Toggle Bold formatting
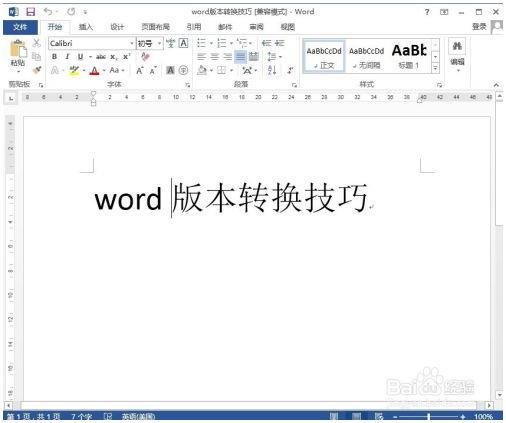Image resolution: width=506 pixels, height=423 pixels. coord(54,57)
